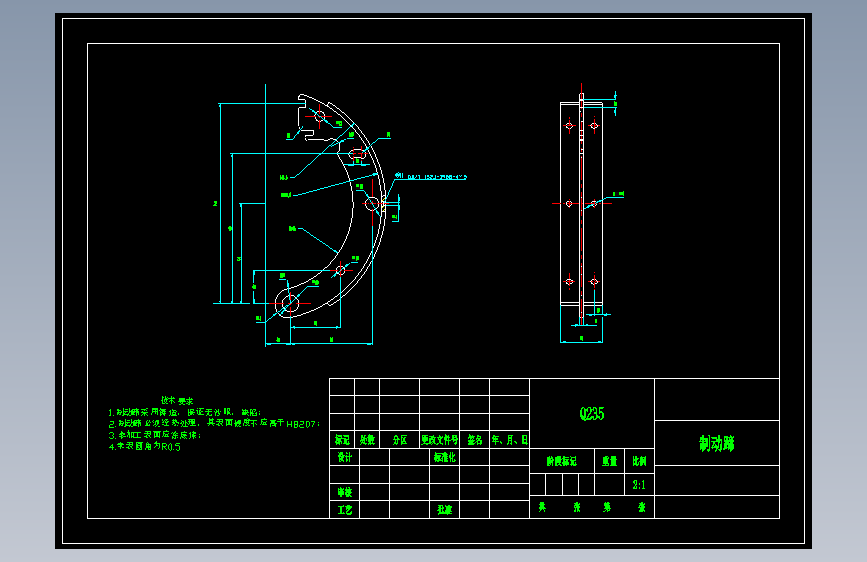Click the "工艺" label cell

click(344, 509)
